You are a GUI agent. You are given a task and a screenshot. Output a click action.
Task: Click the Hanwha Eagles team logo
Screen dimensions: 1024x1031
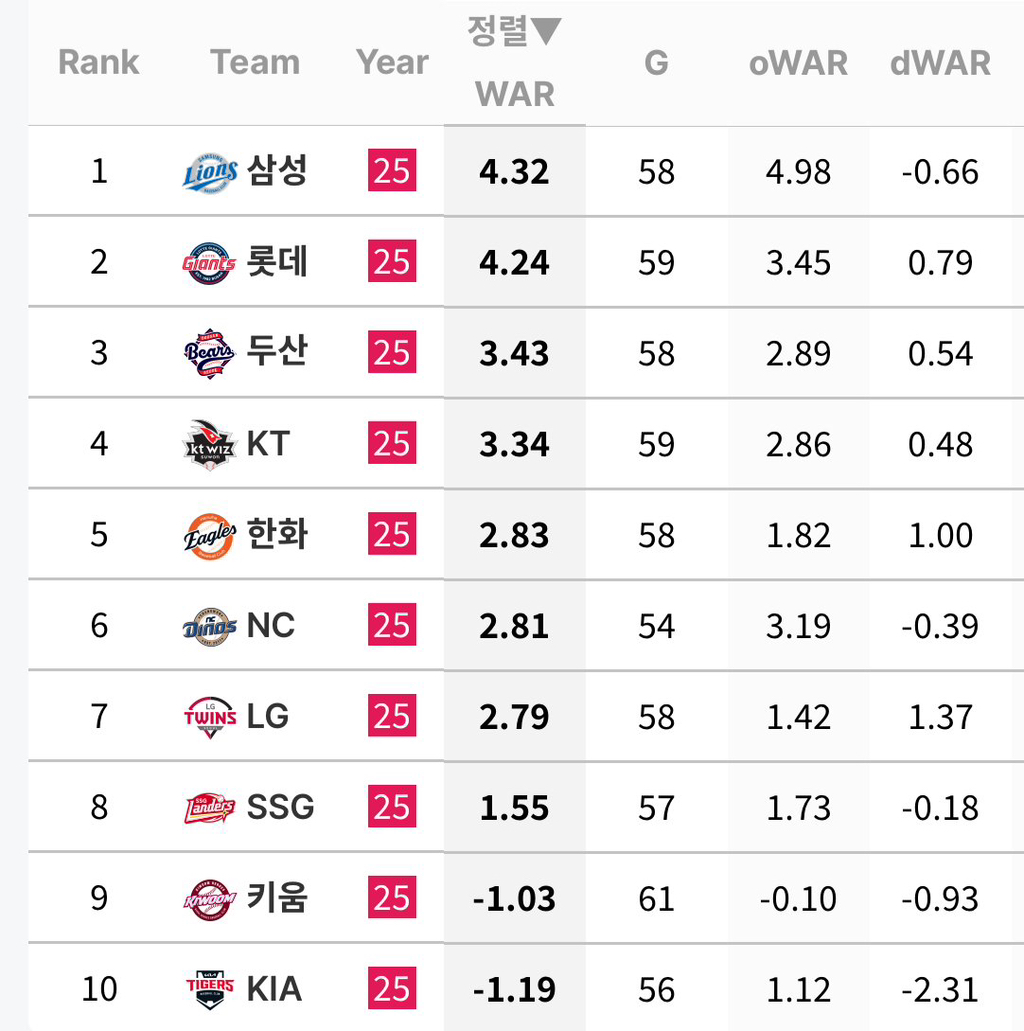(210, 536)
